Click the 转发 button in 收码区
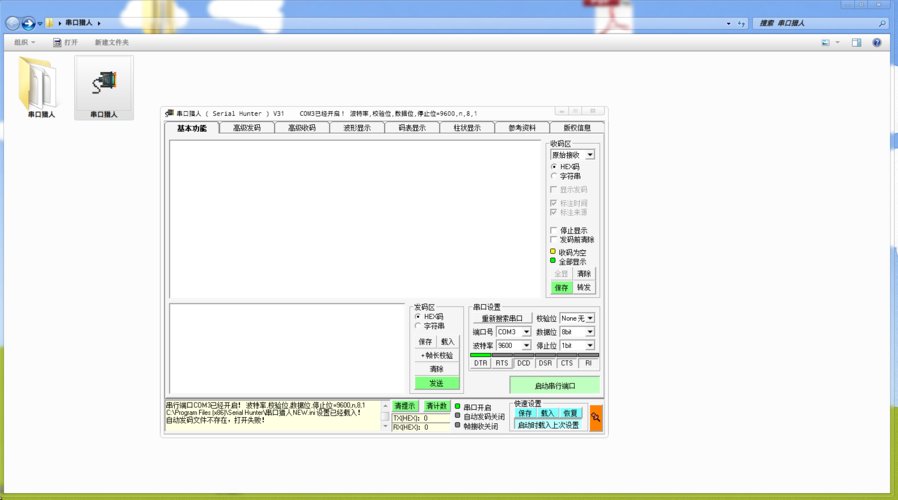This screenshot has width=898, height=500. (x=584, y=288)
